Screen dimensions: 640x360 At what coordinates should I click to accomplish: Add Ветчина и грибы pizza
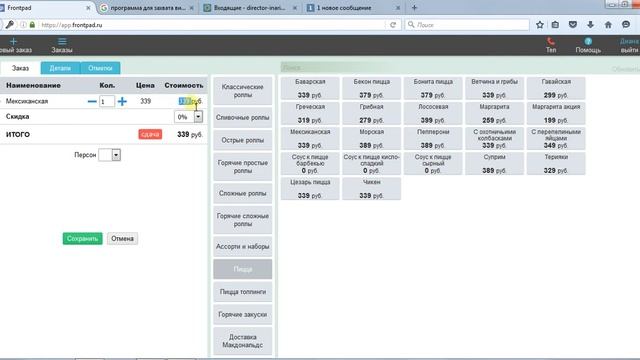[494, 88]
